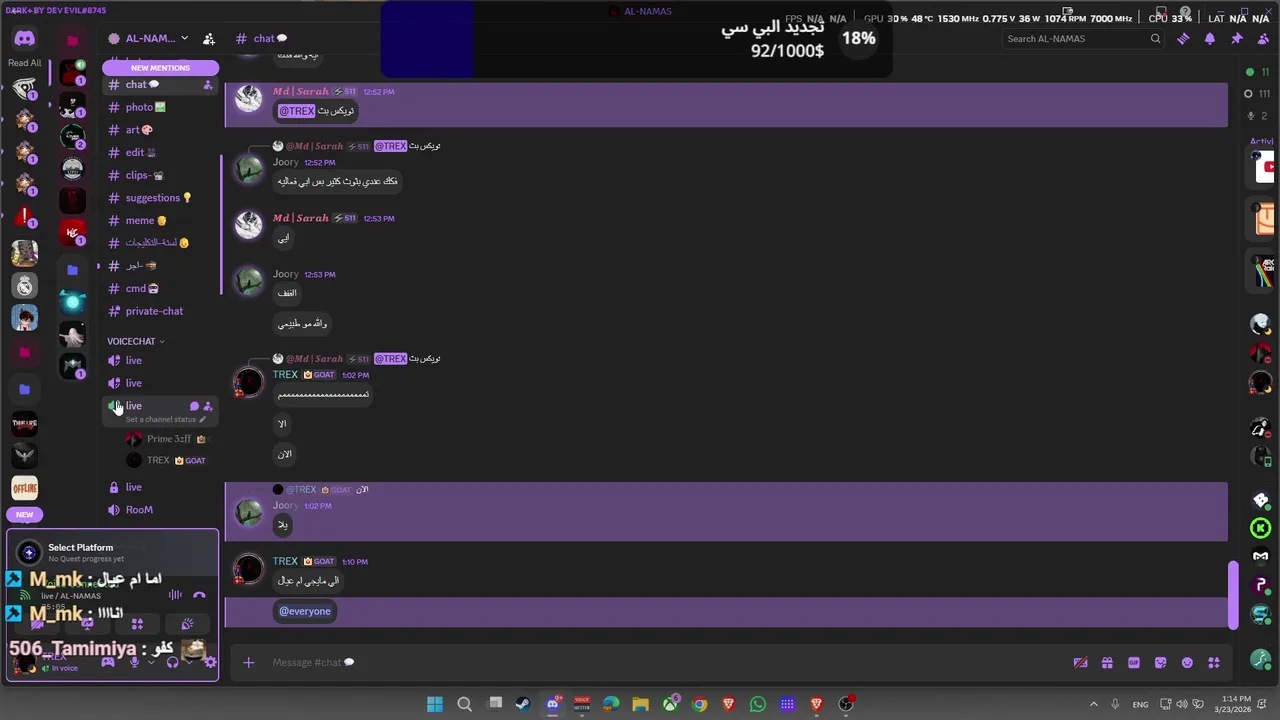Open the suggestions channel
This screenshot has height=720, width=1280.
pos(160,198)
